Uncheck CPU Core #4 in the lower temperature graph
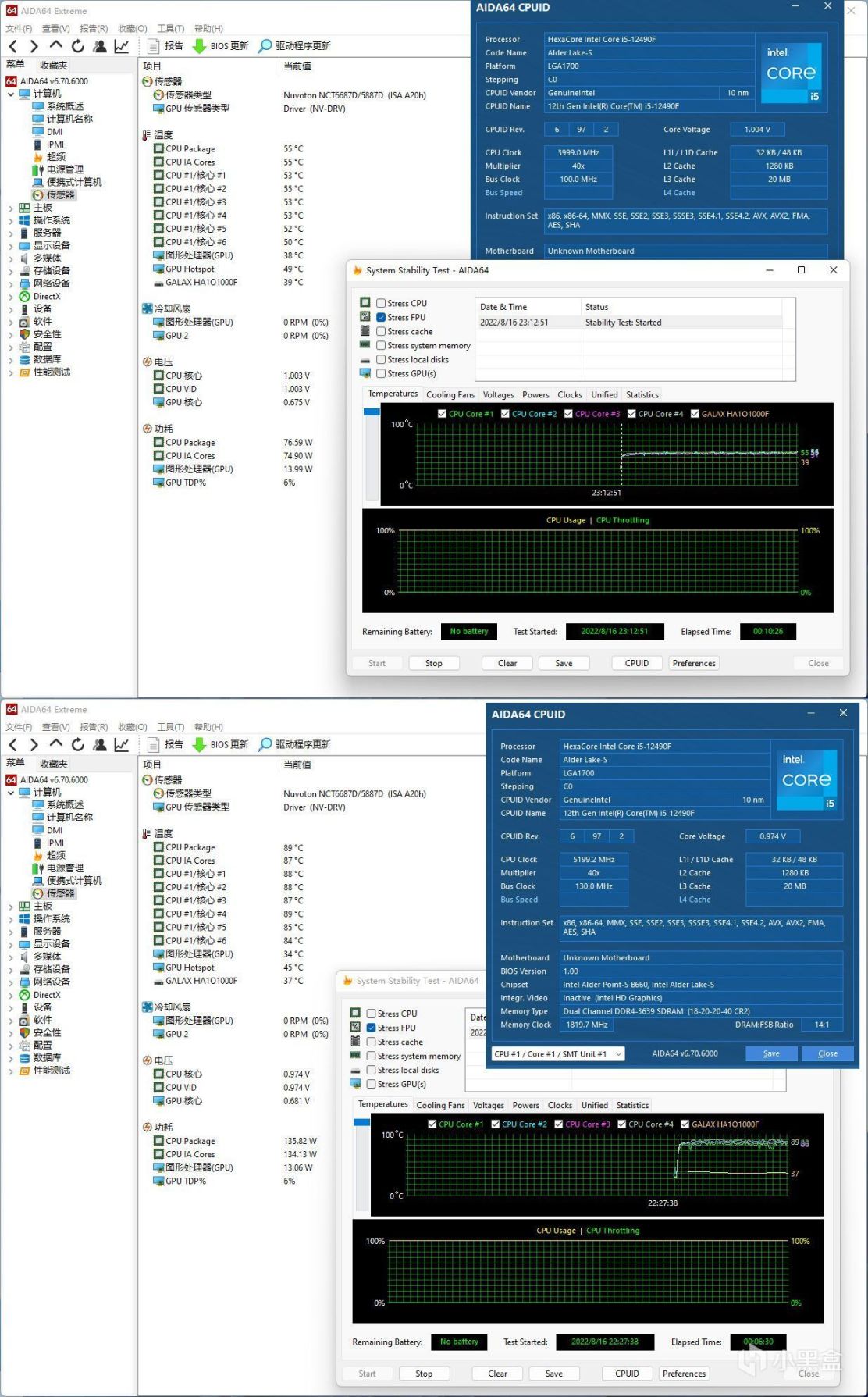 point(622,1124)
